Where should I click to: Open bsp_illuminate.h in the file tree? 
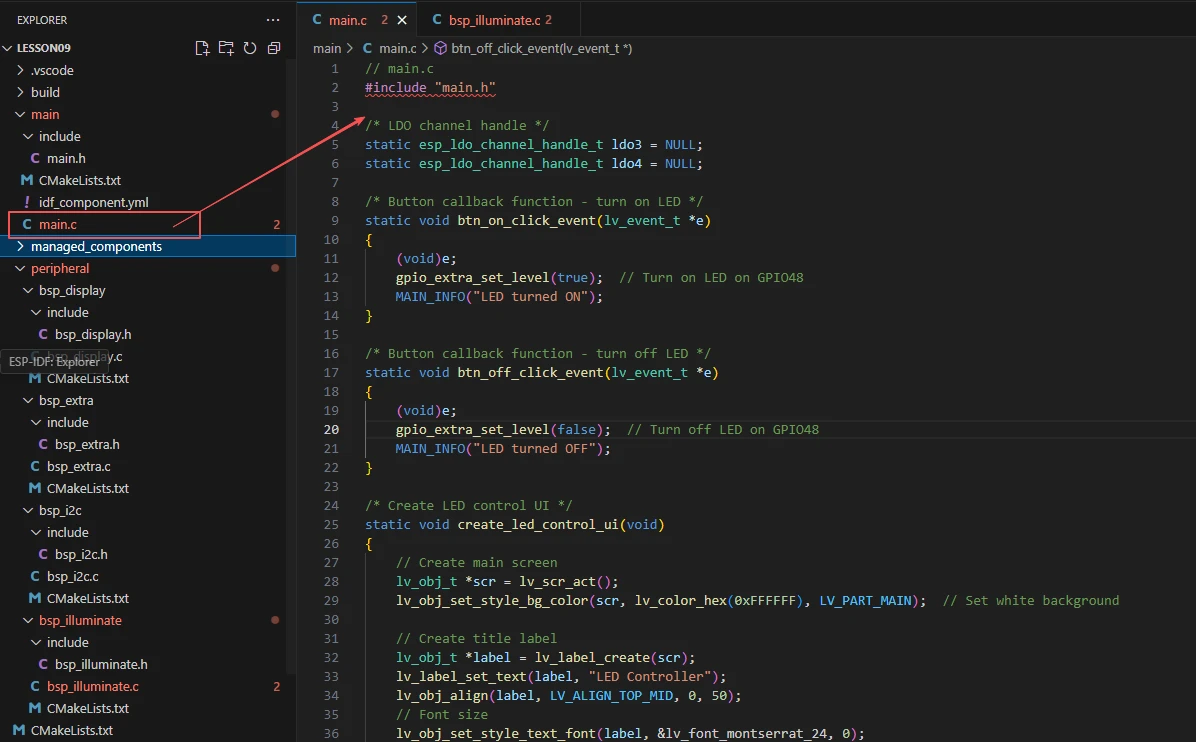100,664
